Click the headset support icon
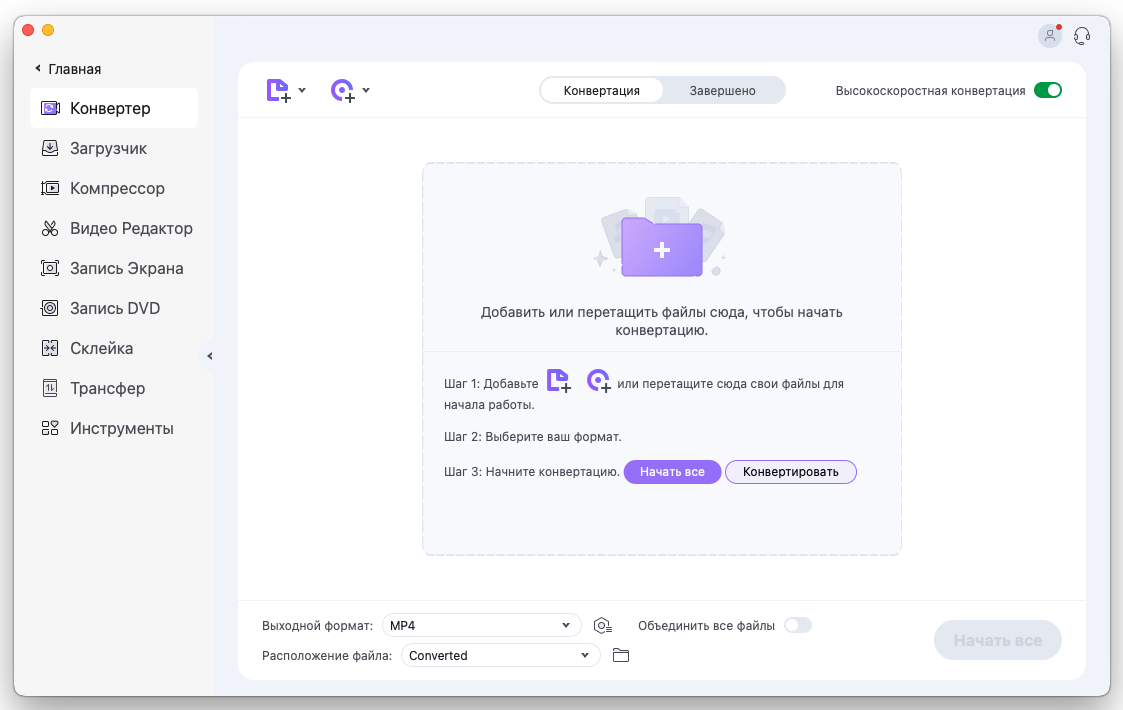Viewport: 1123px width, 710px height. pos(1082,36)
